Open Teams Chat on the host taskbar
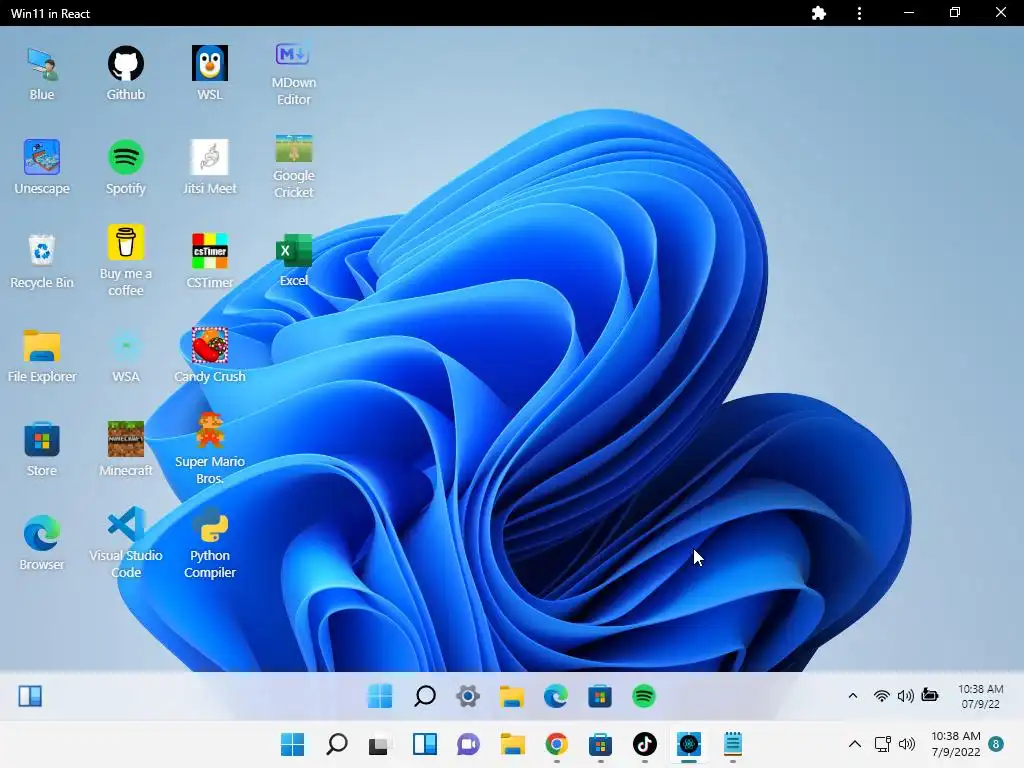Viewport: 1024px width, 768px height. [468, 744]
